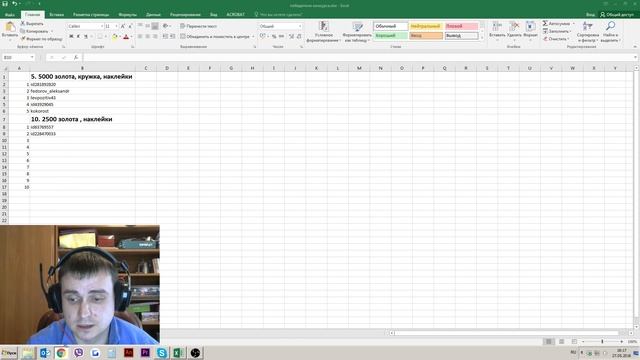
Task: Click the insert function fx icon
Action: click(x=76, y=58)
